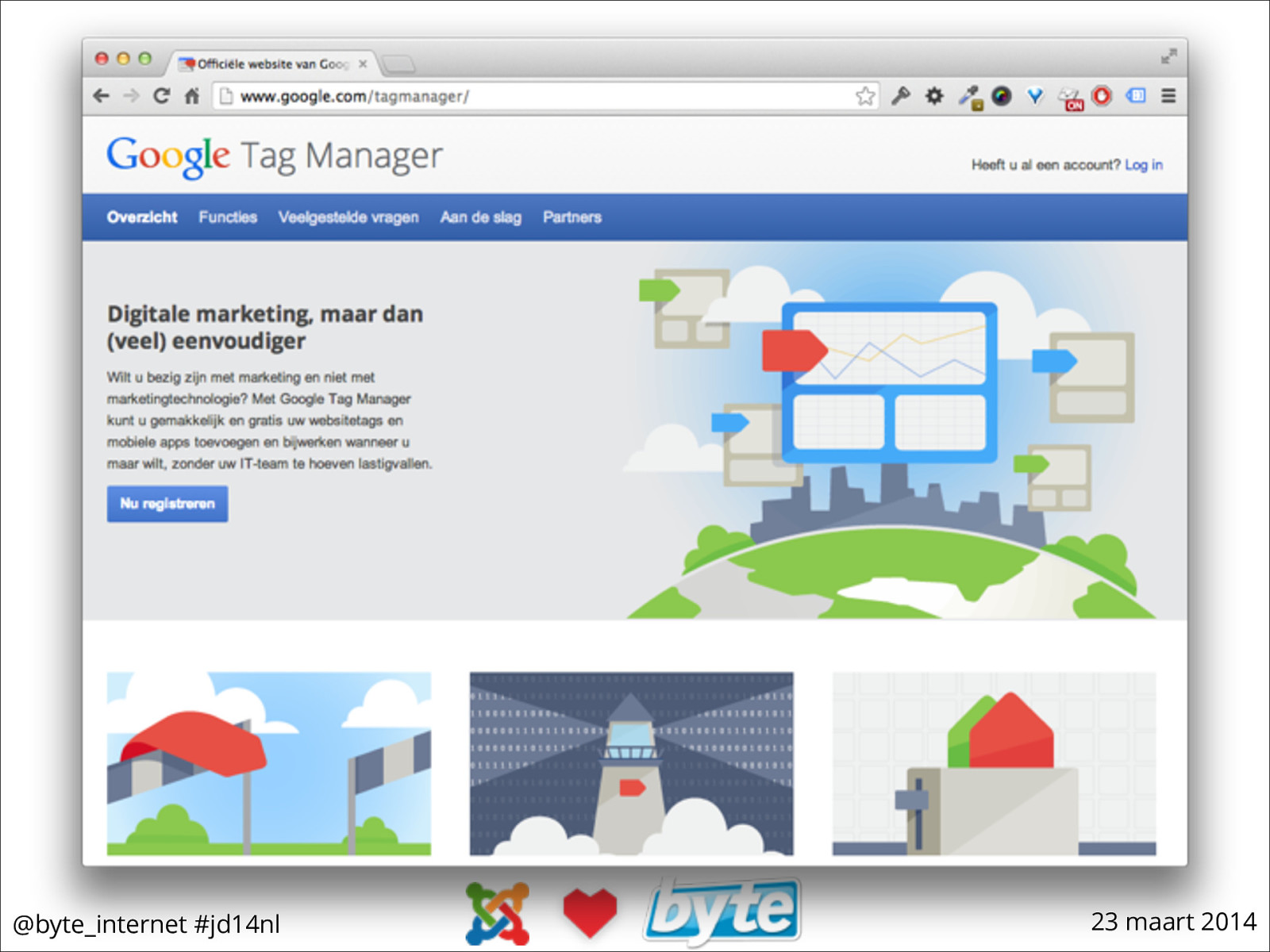
Task: Open Aan de slag in the navigation
Action: 481,217
